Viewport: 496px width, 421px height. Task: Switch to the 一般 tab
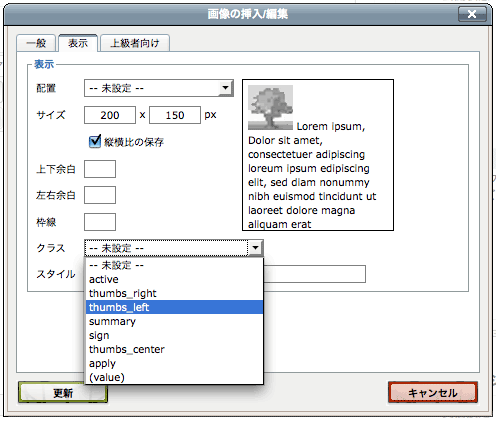[x=36, y=43]
